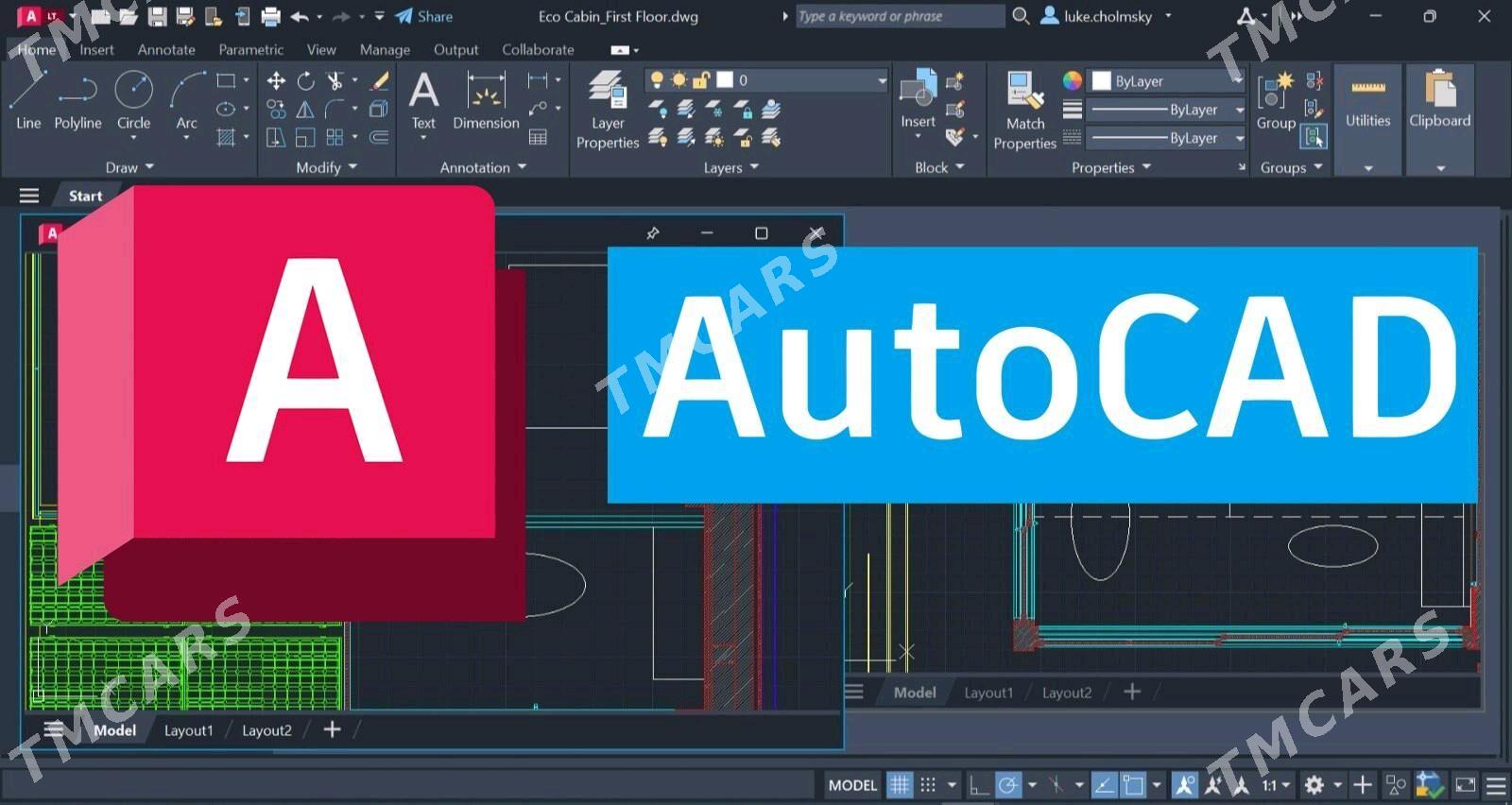Select the Mirror tool
Viewport: 1512px width, 805px height.
point(305,110)
